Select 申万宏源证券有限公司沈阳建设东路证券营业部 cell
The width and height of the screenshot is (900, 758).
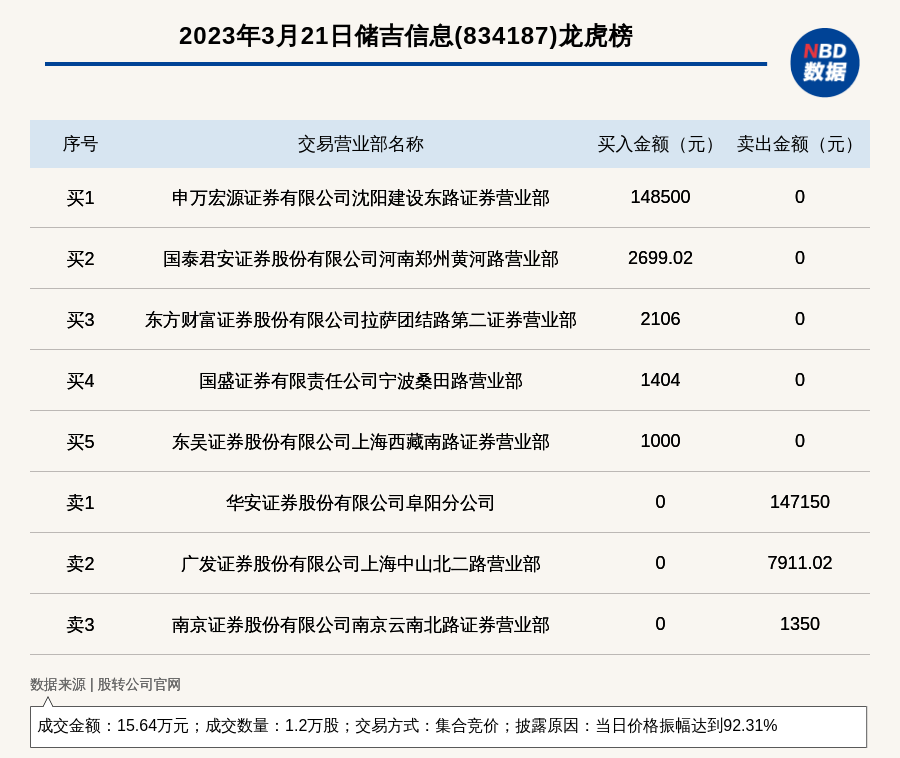[360, 198]
